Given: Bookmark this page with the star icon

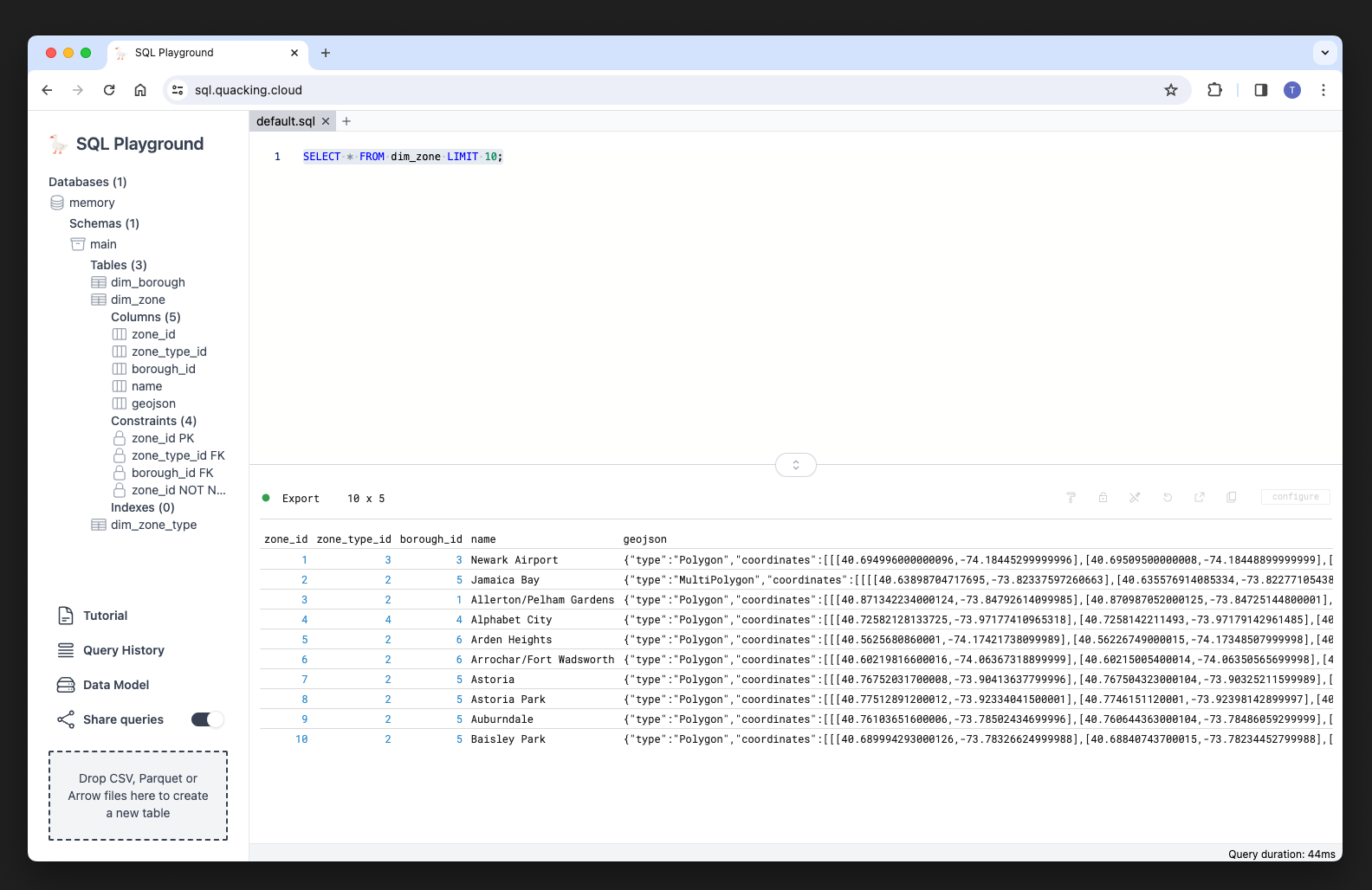Looking at the screenshot, I should (1171, 90).
